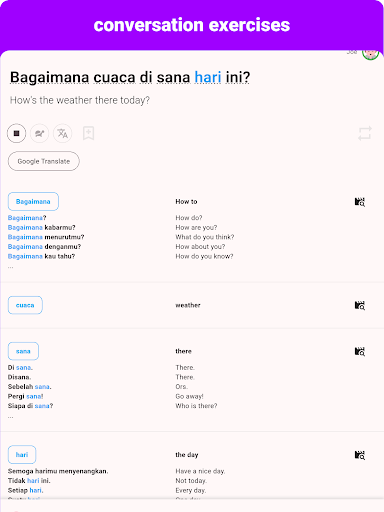This screenshot has height=512, width=384.
Task: Stop audio playback with the stop button
Action: tap(16, 133)
